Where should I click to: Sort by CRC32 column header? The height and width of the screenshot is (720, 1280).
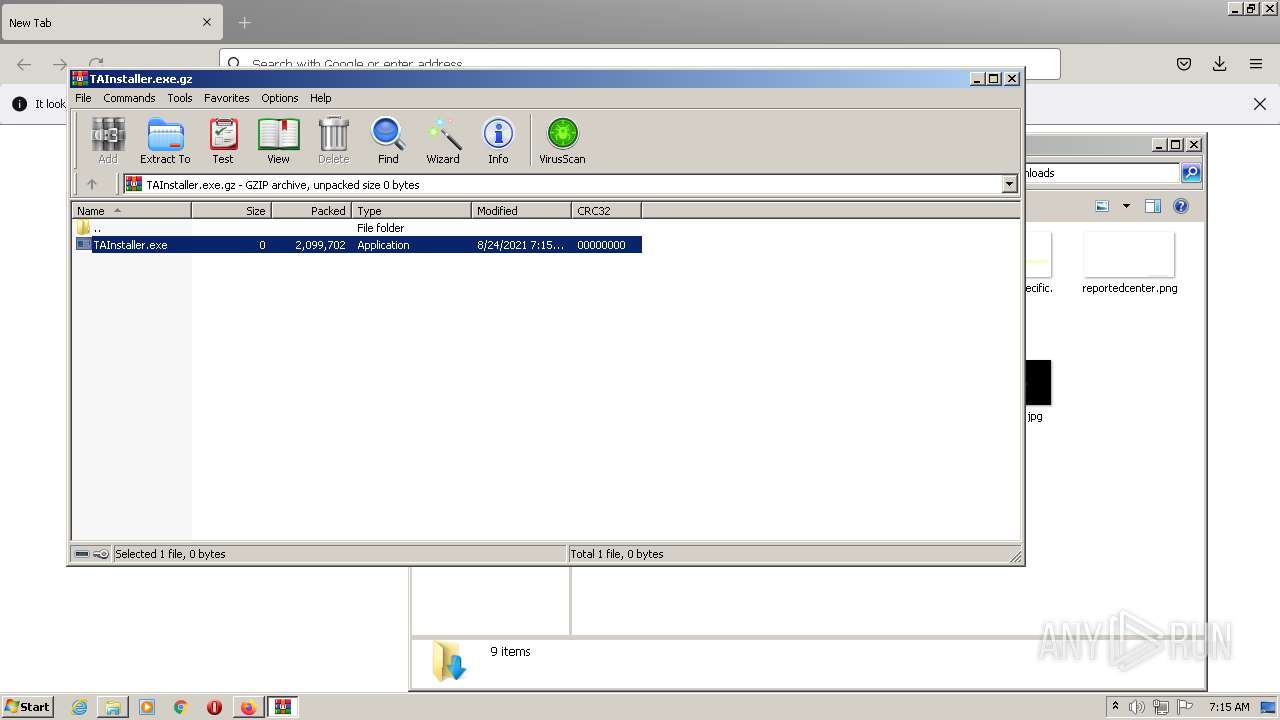tap(607, 210)
